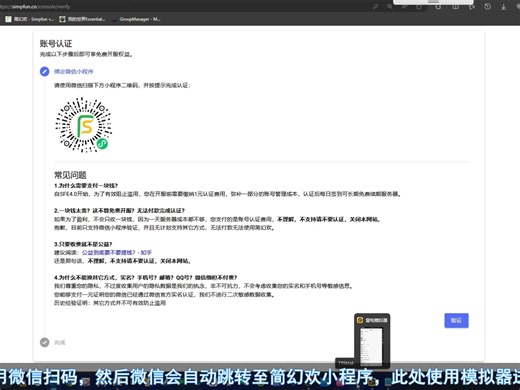The image size is (520, 390).
Task: Open the SimpFun bookmark in bookmarks bar
Action: point(29,19)
